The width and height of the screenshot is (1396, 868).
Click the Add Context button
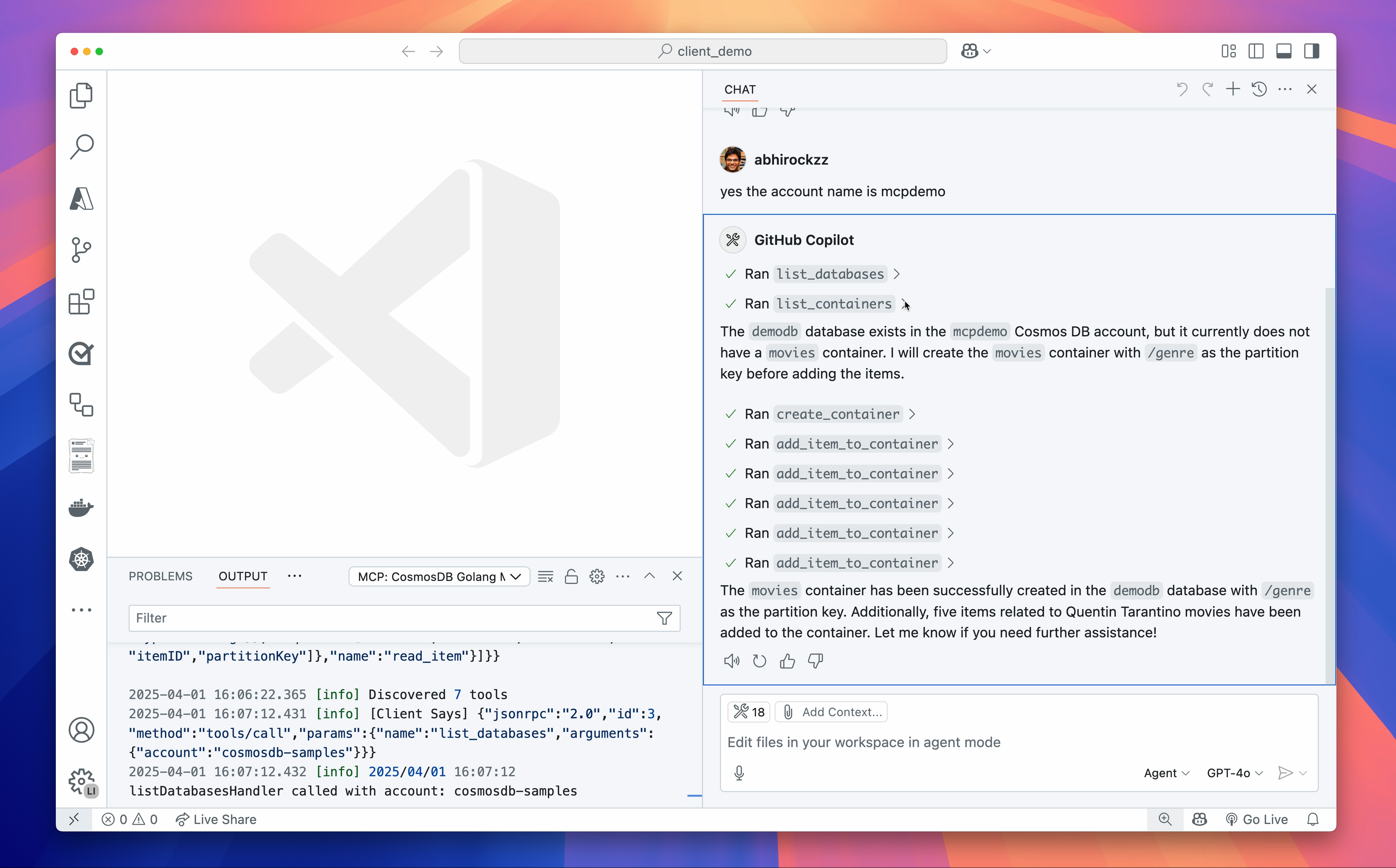pos(831,712)
